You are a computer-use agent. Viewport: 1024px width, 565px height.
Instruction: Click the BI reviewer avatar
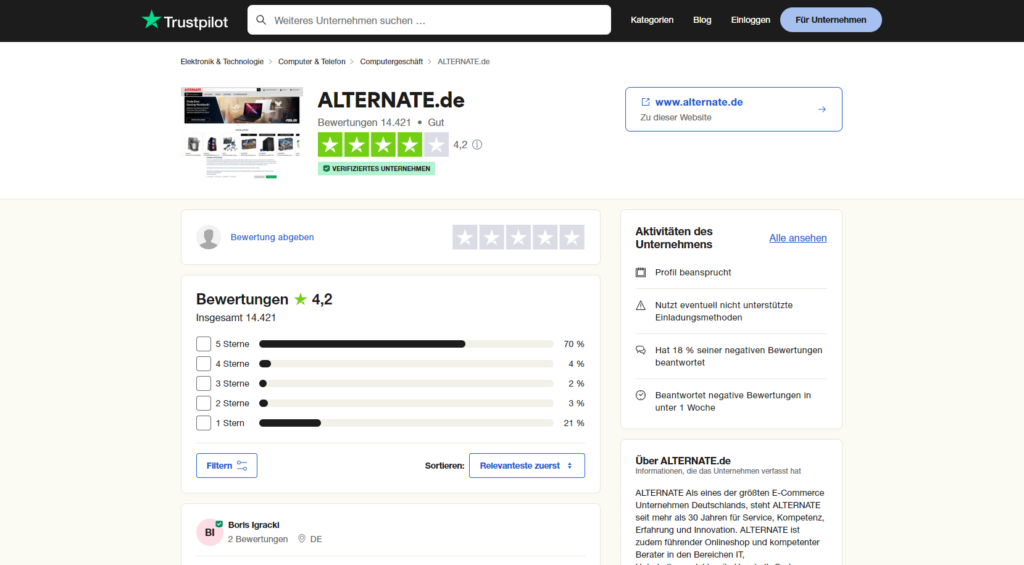(210, 532)
